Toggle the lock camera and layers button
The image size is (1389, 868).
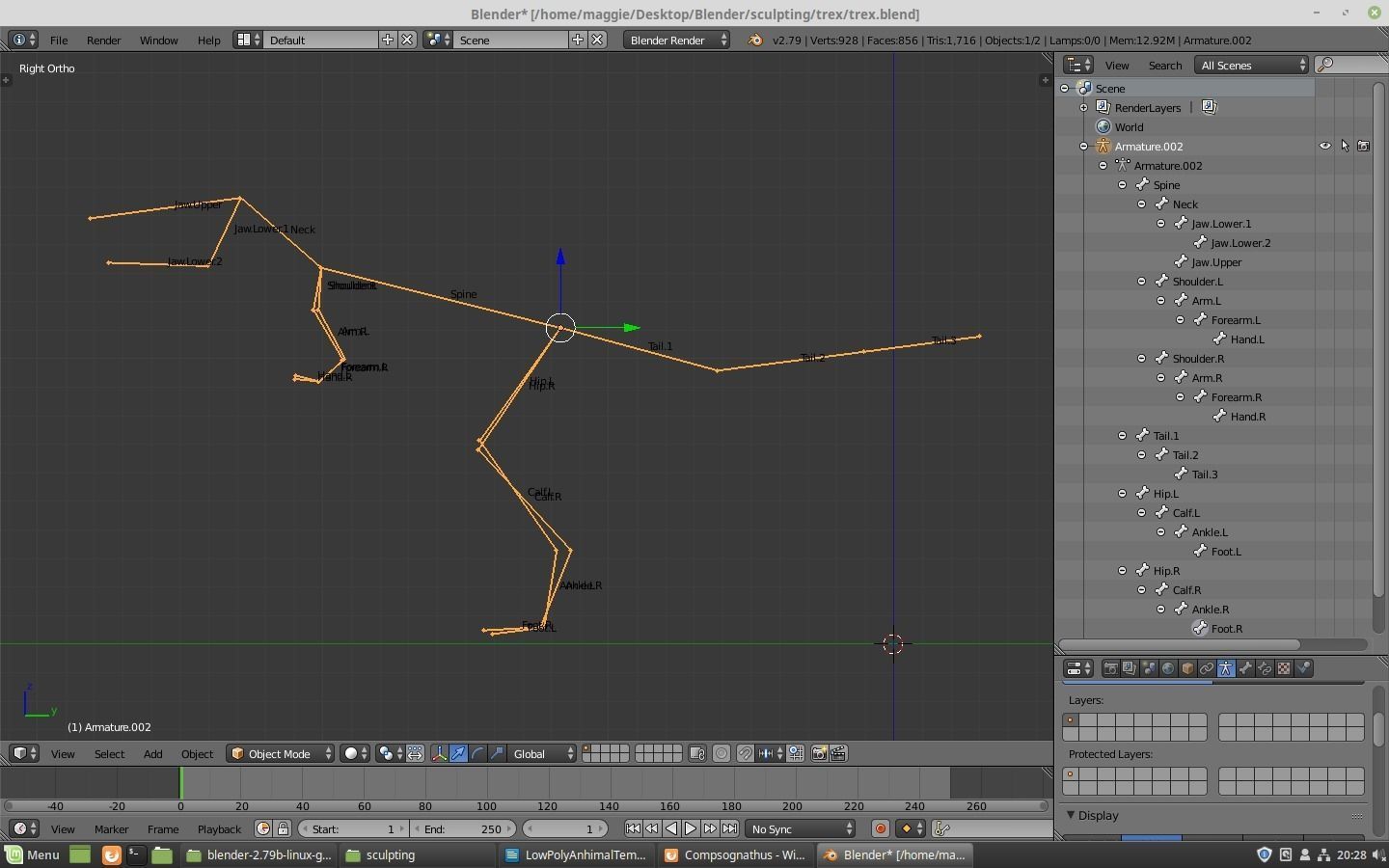click(697, 753)
